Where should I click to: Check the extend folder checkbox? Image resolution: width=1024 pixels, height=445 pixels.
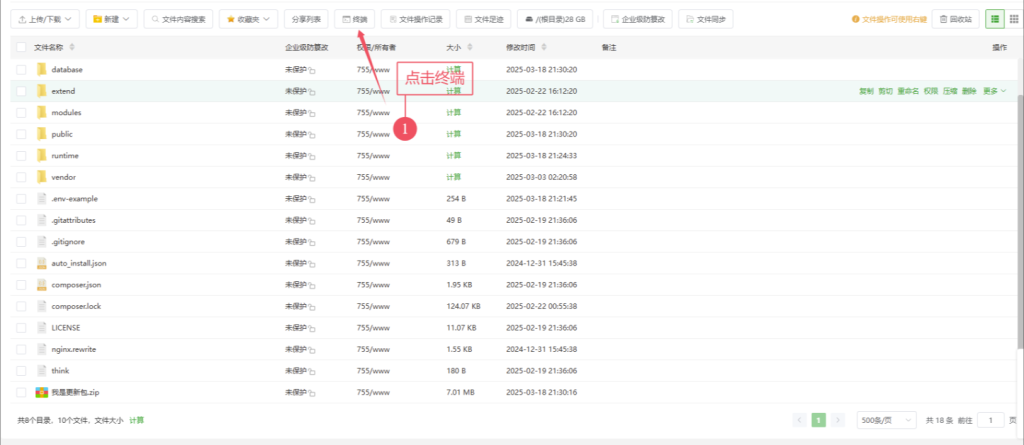22,91
